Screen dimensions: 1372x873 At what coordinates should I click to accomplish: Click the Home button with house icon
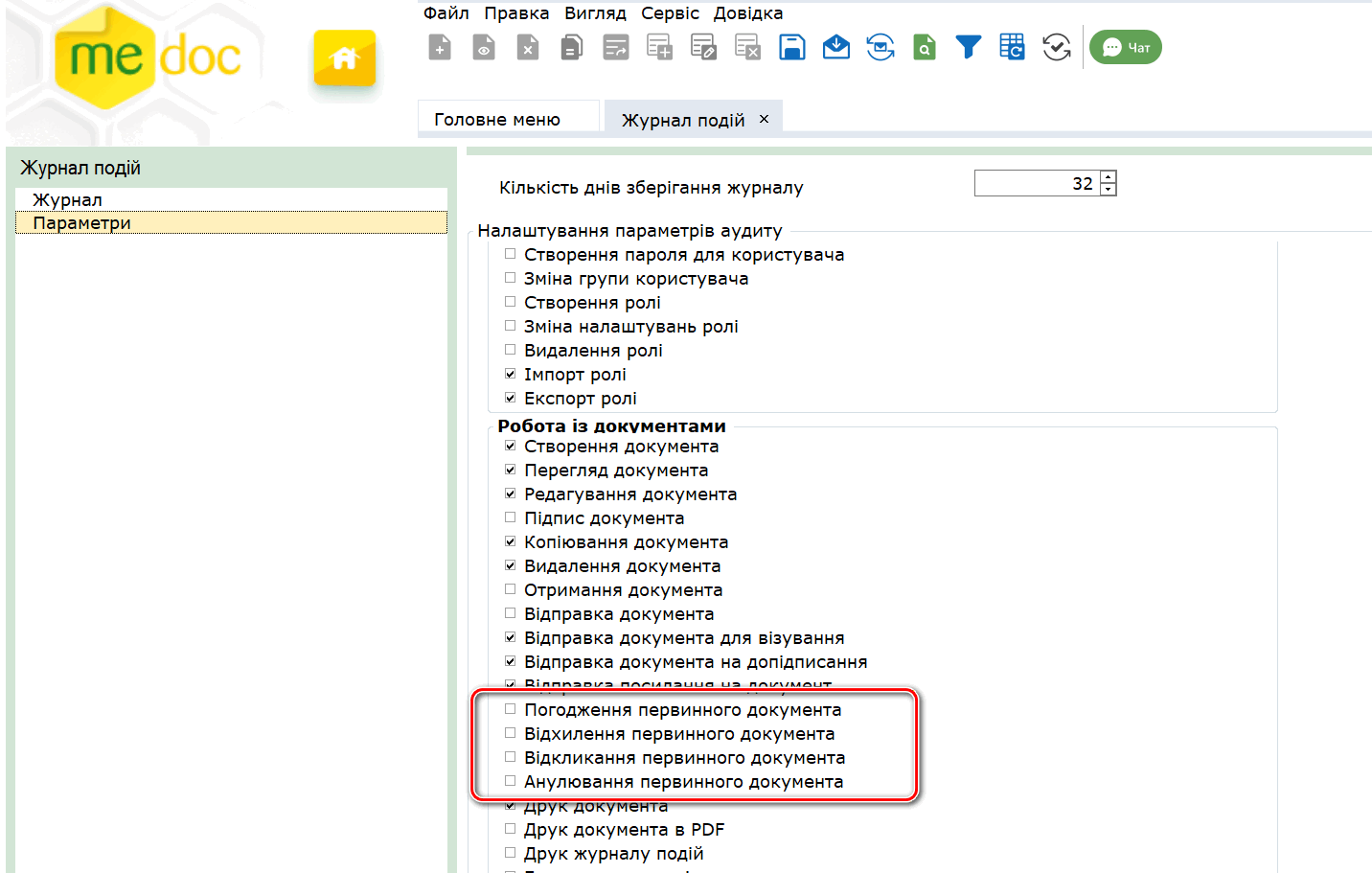point(344,58)
